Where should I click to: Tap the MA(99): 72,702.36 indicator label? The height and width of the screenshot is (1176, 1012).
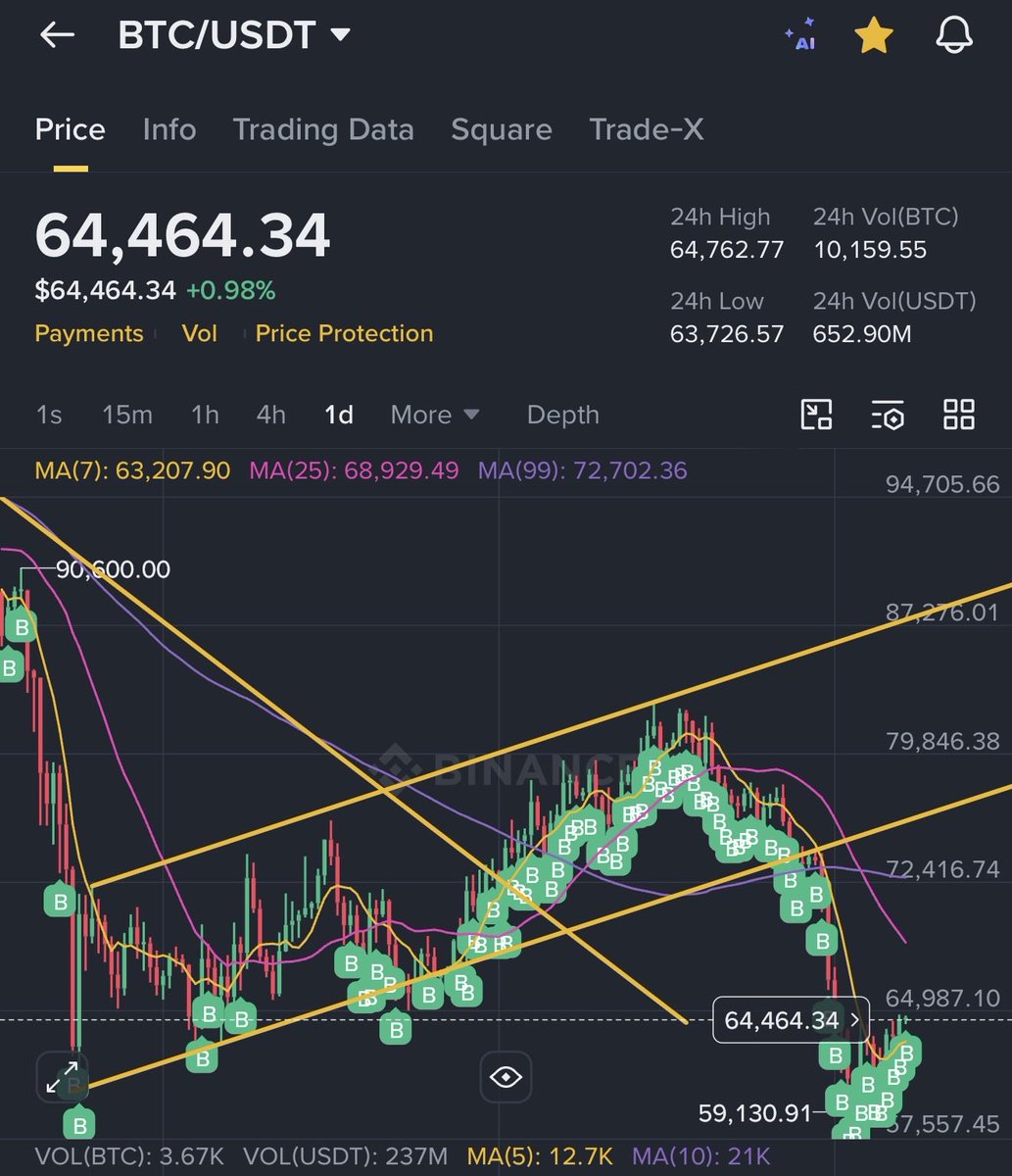(582, 470)
